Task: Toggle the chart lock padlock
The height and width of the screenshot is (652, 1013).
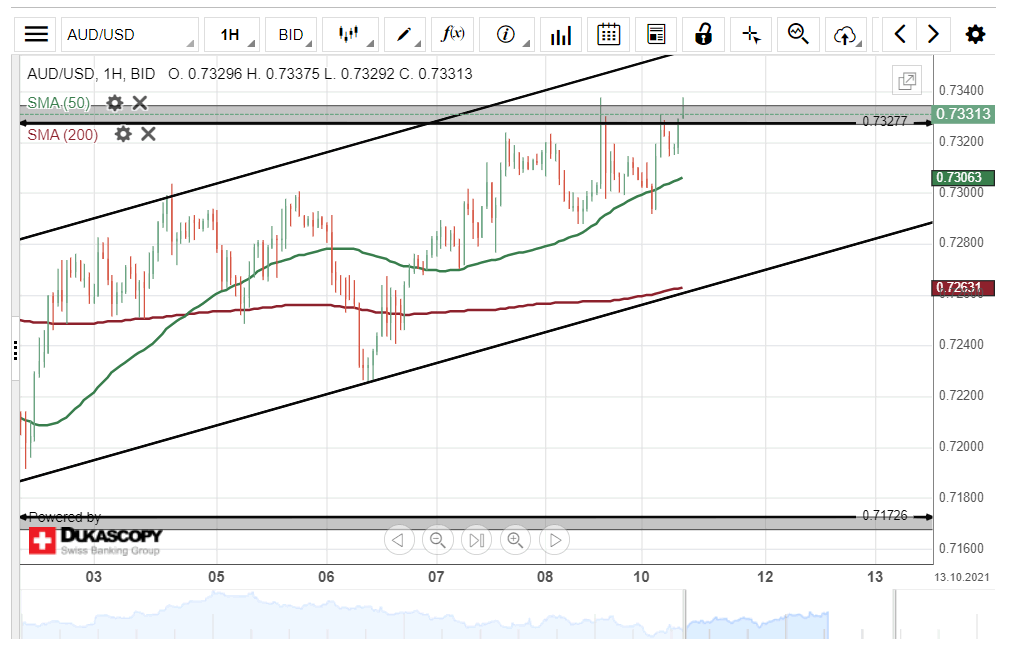Action: click(x=703, y=34)
